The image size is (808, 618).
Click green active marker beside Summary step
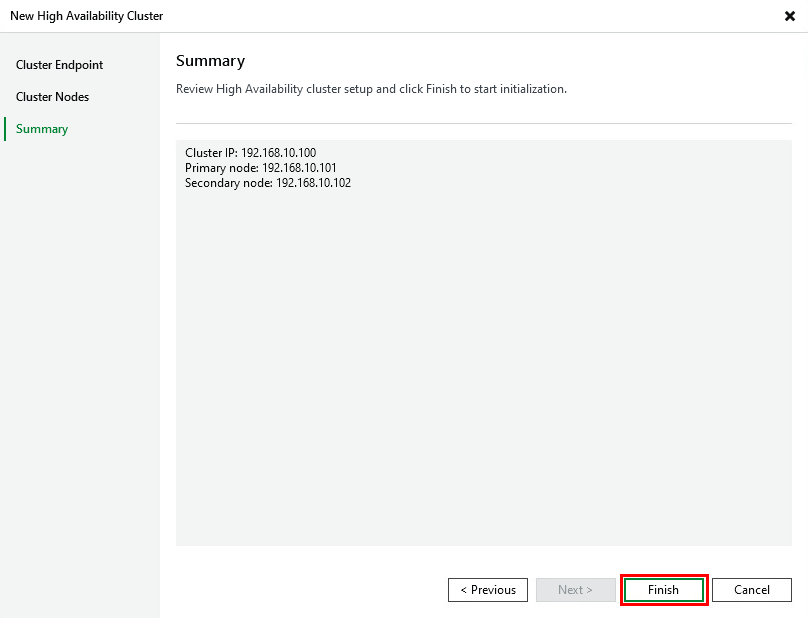click(x=5, y=129)
